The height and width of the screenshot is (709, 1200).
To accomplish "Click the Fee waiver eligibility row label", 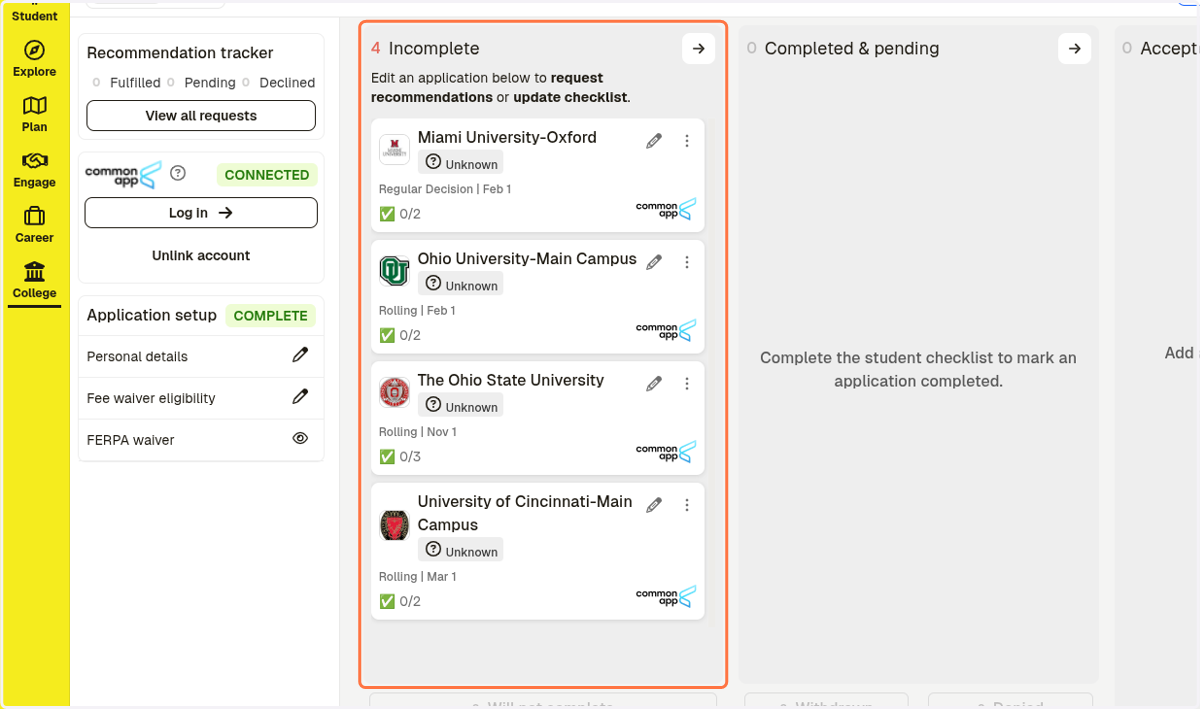I will click(x=151, y=398).
